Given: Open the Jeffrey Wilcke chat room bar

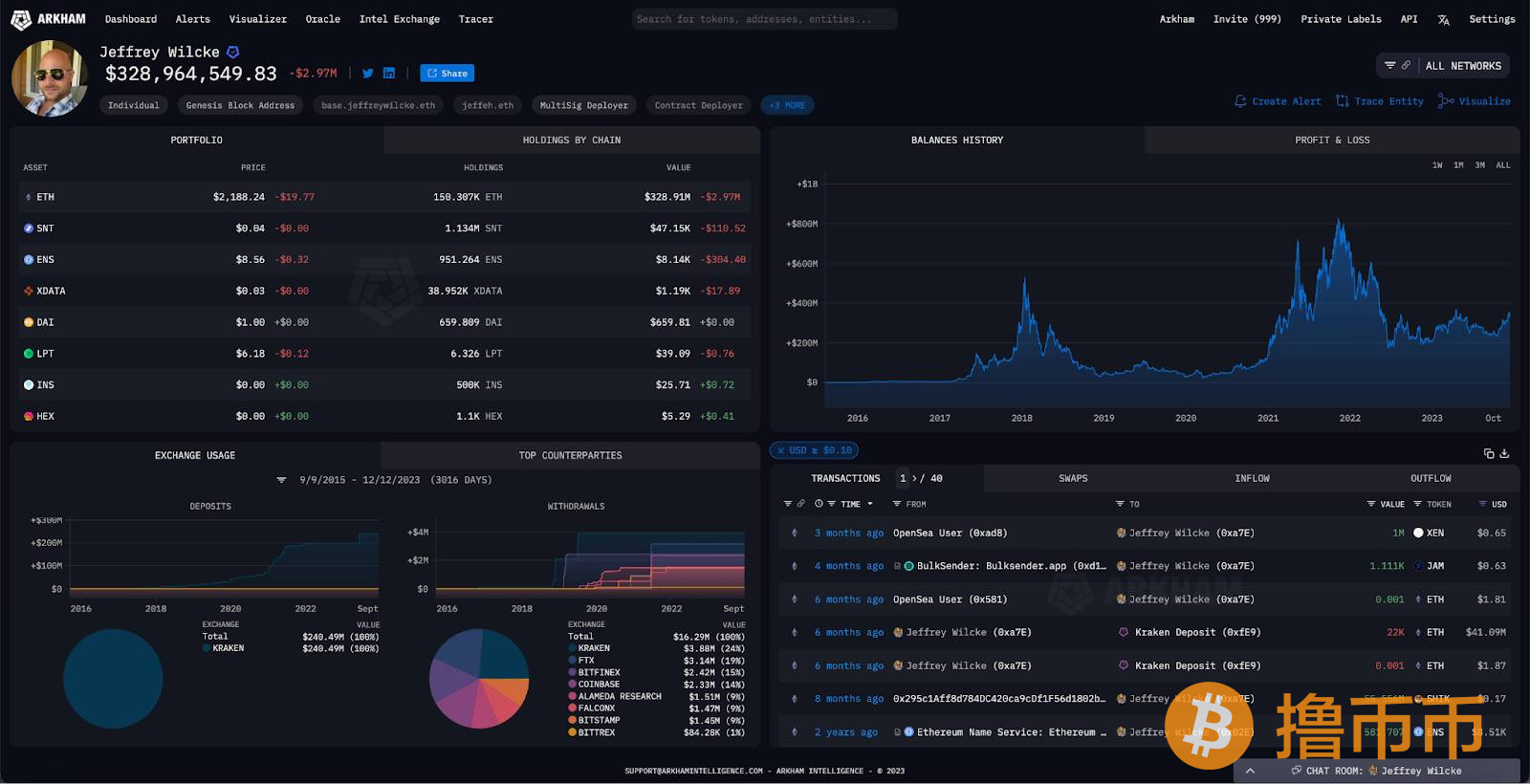Looking at the screenshot, I should tap(1377, 771).
